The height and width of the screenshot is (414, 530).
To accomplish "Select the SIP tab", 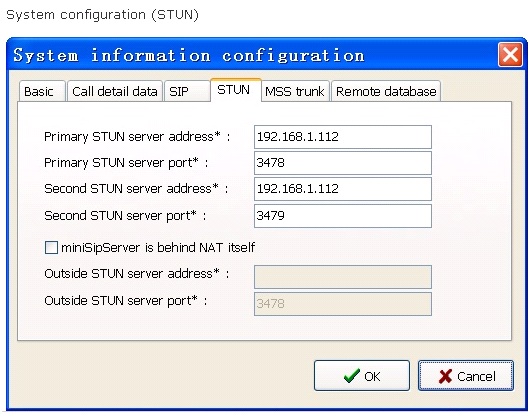I will [187, 91].
